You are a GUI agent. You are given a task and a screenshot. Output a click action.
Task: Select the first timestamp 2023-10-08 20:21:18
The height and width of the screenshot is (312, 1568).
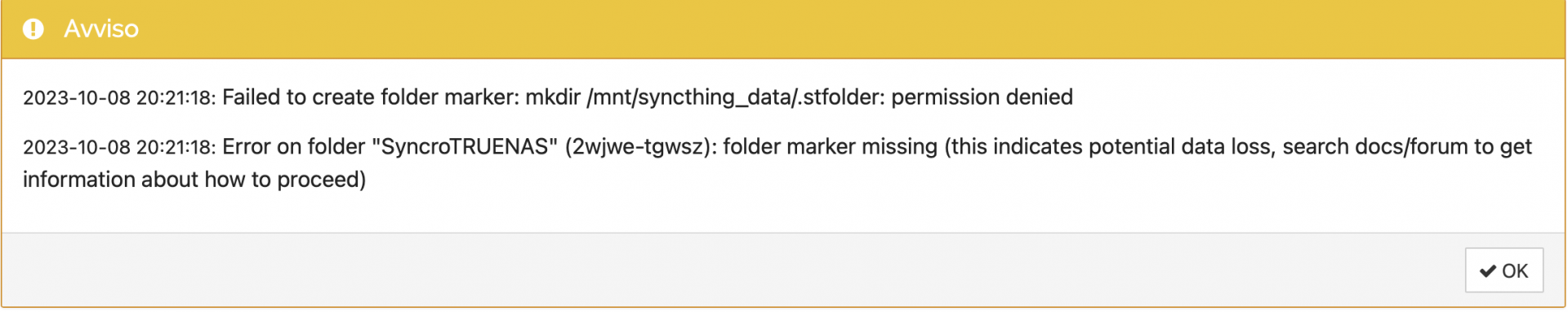pyautogui.click(x=118, y=98)
